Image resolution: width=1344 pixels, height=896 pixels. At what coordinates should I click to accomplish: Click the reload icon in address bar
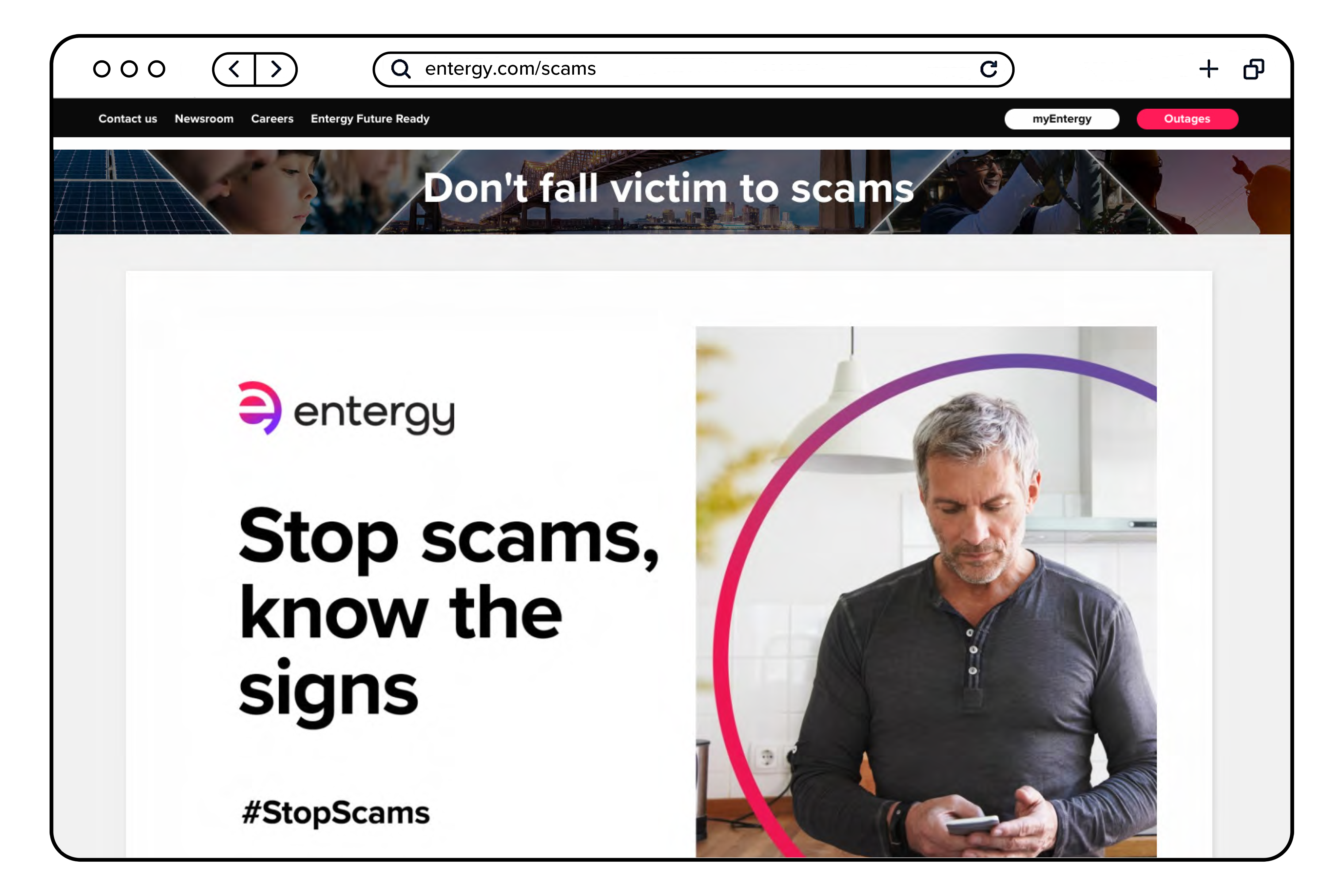[x=989, y=69]
